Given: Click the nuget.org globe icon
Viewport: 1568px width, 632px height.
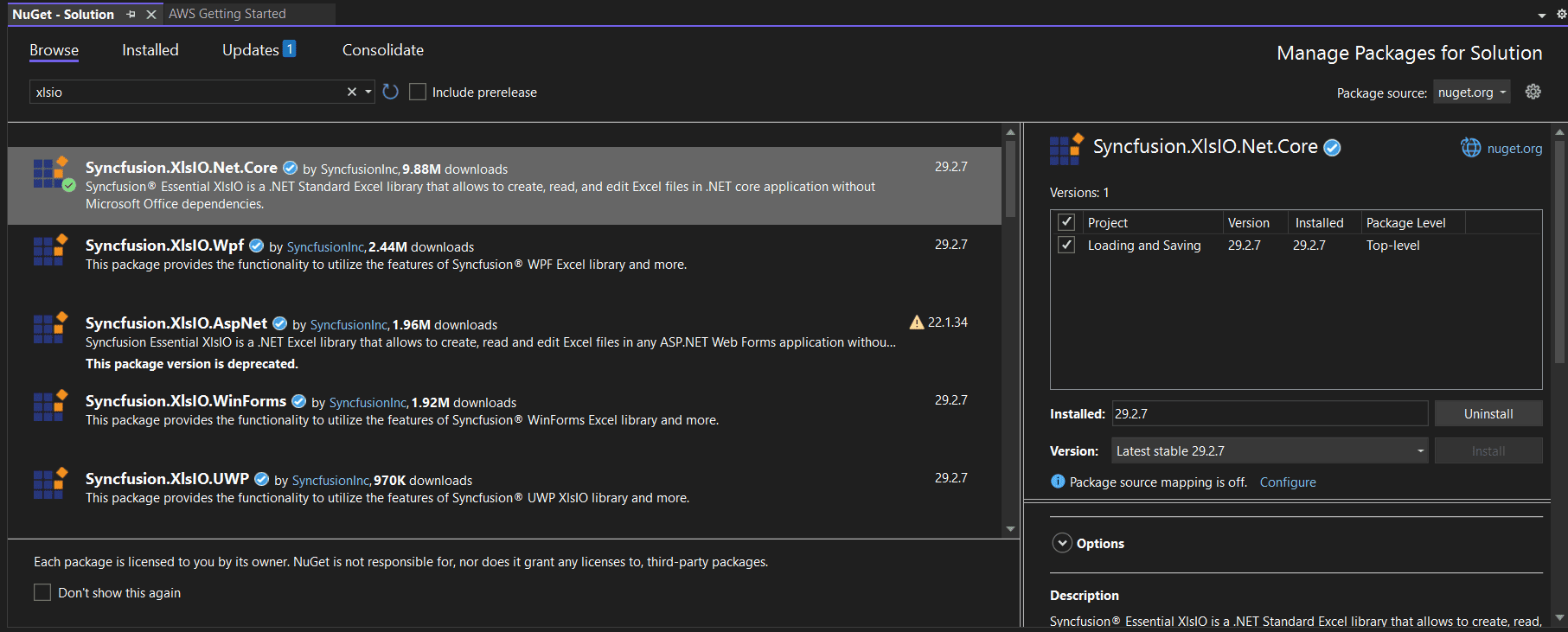Looking at the screenshot, I should click(1471, 148).
